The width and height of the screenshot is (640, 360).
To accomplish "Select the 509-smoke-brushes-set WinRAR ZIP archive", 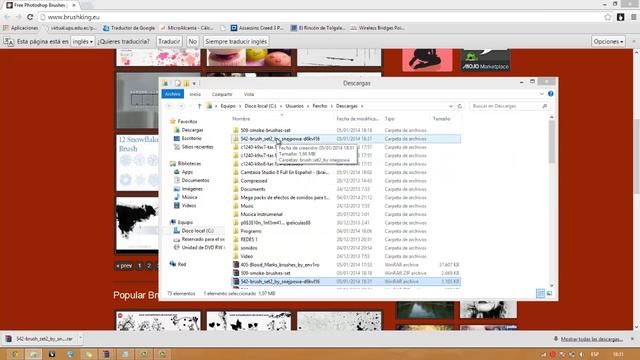I will click(x=346, y=273).
